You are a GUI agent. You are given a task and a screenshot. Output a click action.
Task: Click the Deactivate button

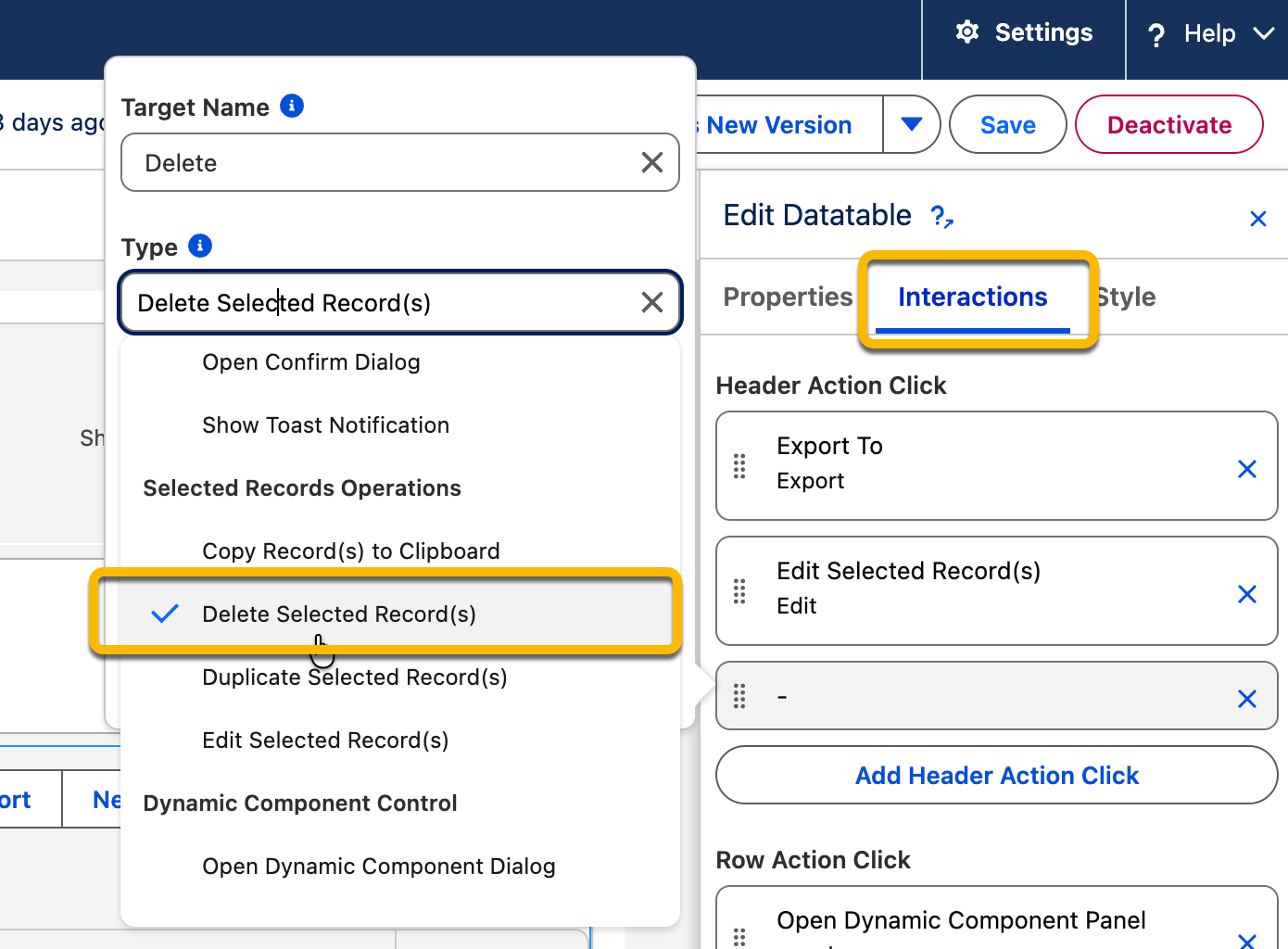pos(1168,125)
